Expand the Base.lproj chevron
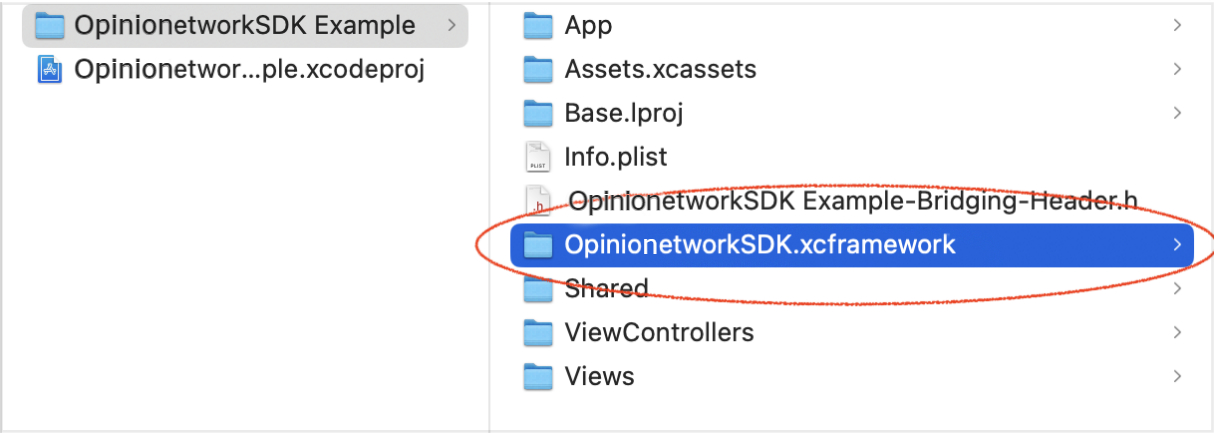The height and width of the screenshot is (433, 1214). (x=1178, y=113)
